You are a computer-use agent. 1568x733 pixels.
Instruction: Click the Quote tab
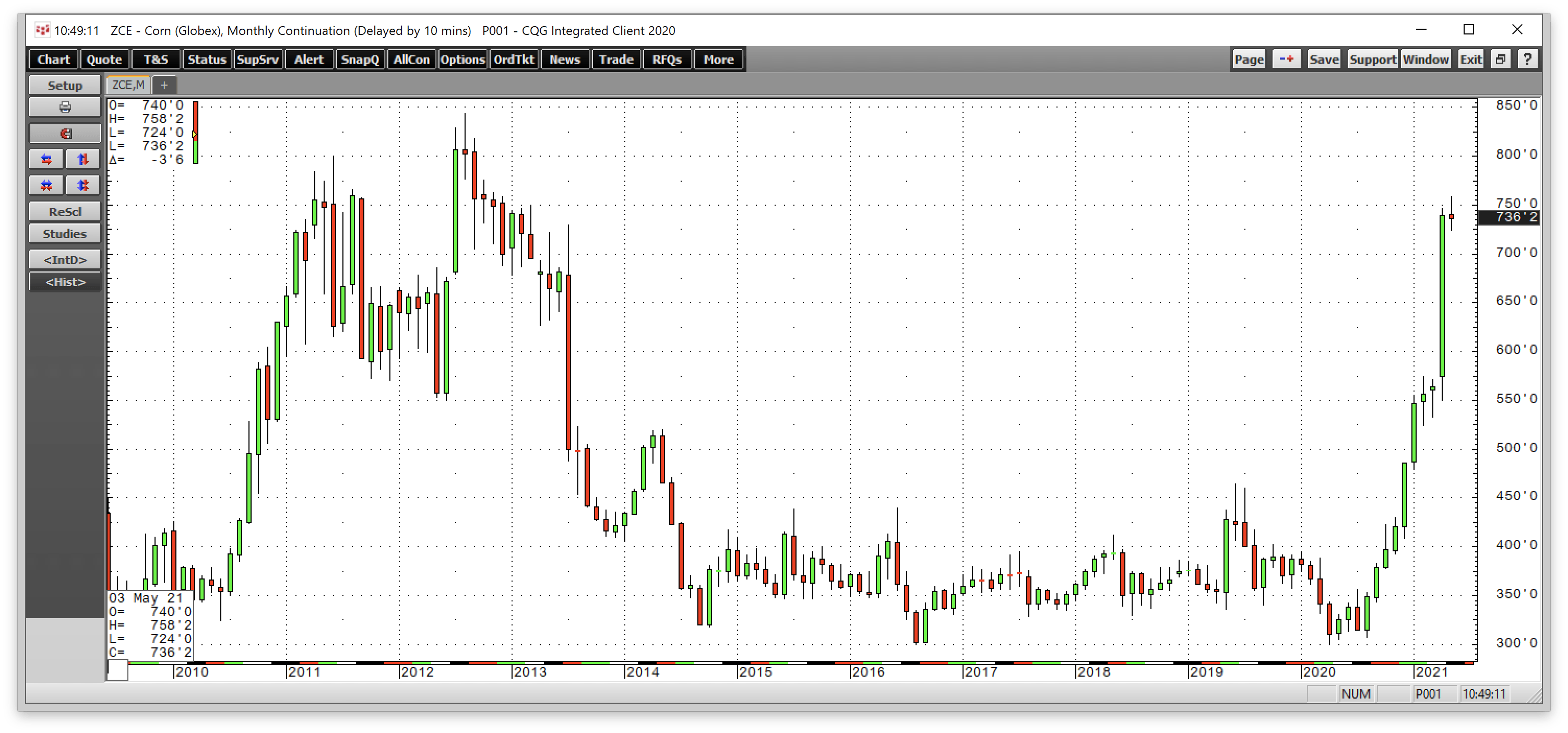coord(104,59)
